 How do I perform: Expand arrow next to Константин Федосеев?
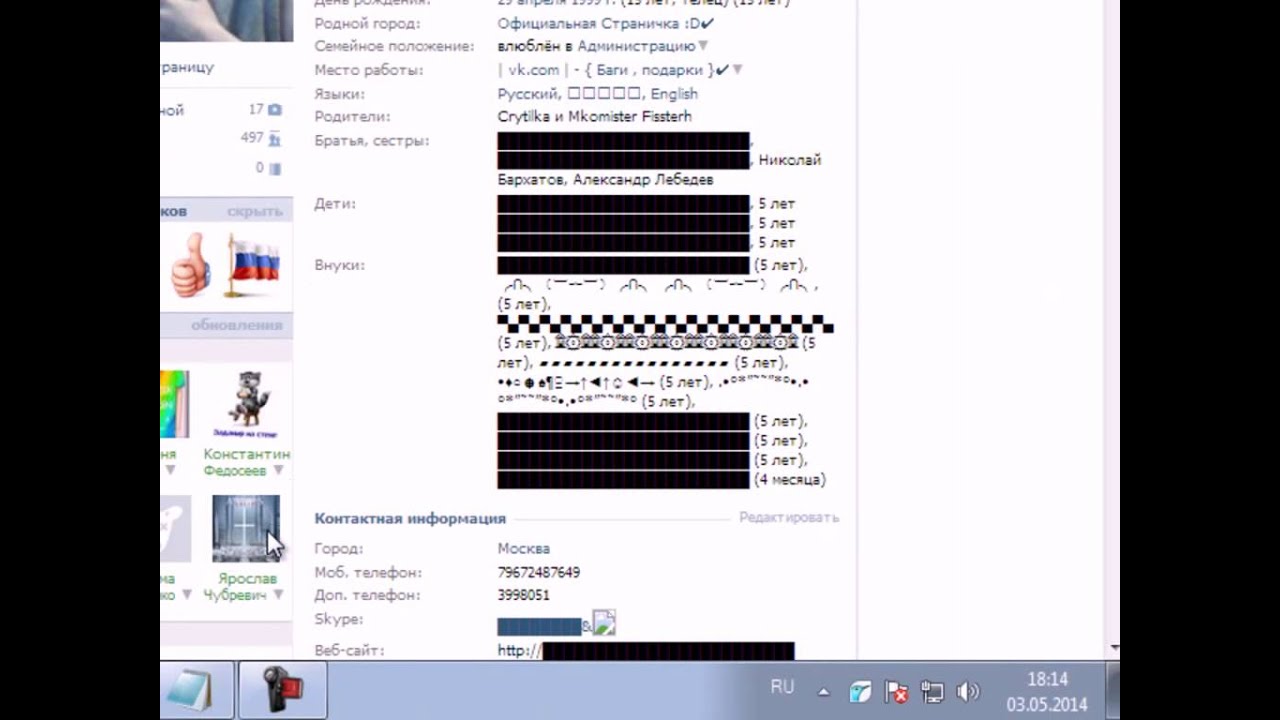point(278,470)
